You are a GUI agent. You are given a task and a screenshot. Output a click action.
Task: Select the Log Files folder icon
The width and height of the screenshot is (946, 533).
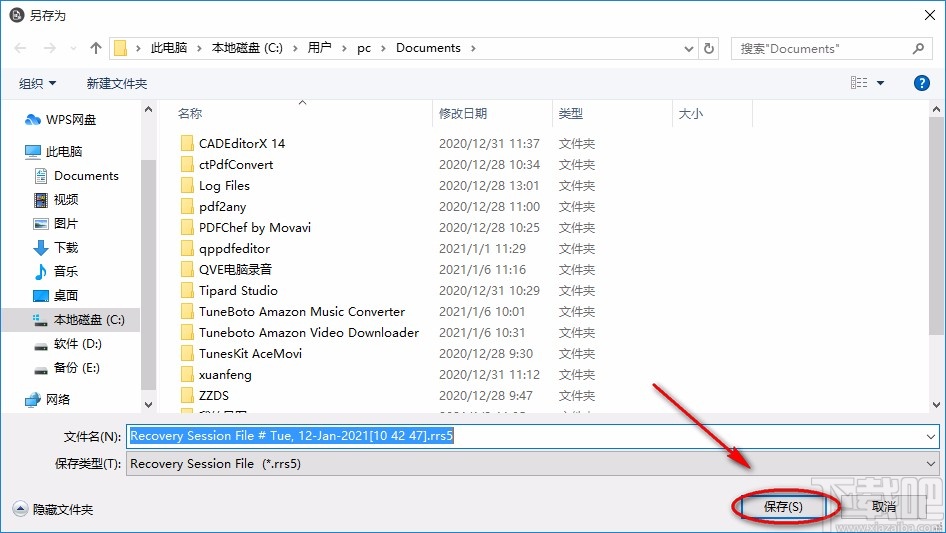pyautogui.click(x=187, y=186)
